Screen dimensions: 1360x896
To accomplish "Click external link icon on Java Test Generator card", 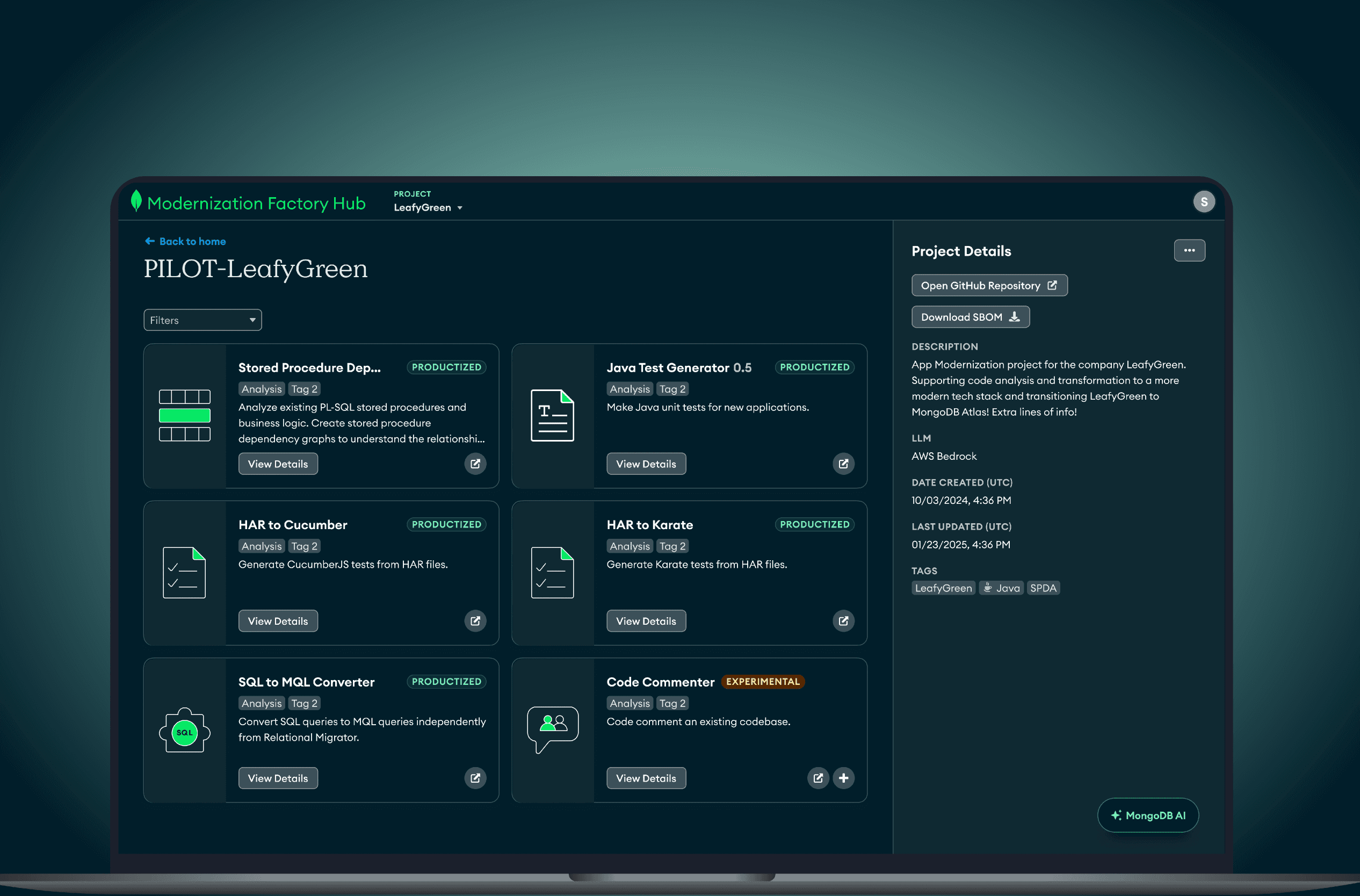I will click(x=843, y=464).
